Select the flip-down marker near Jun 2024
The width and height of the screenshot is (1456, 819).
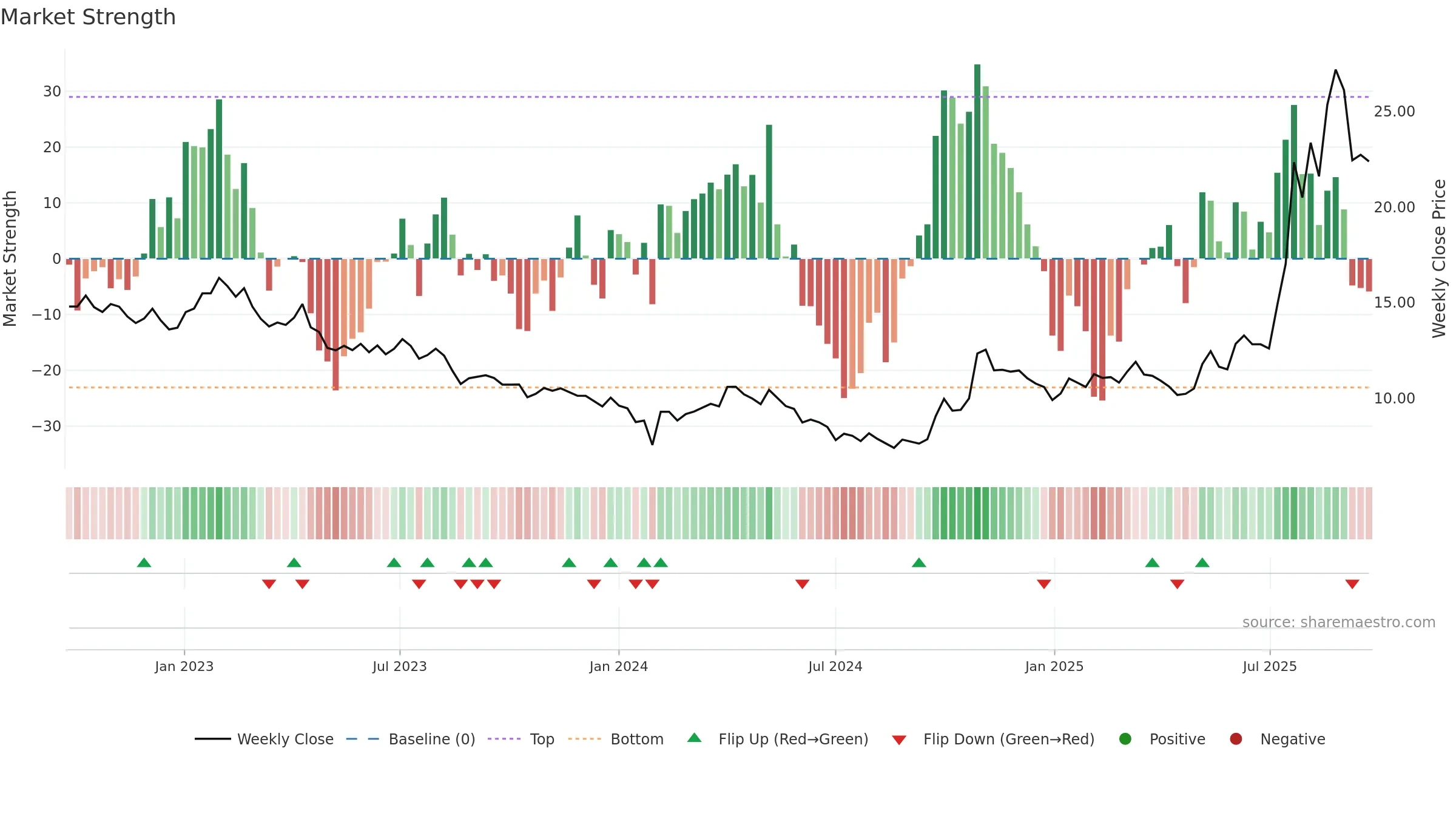click(803, 584)
